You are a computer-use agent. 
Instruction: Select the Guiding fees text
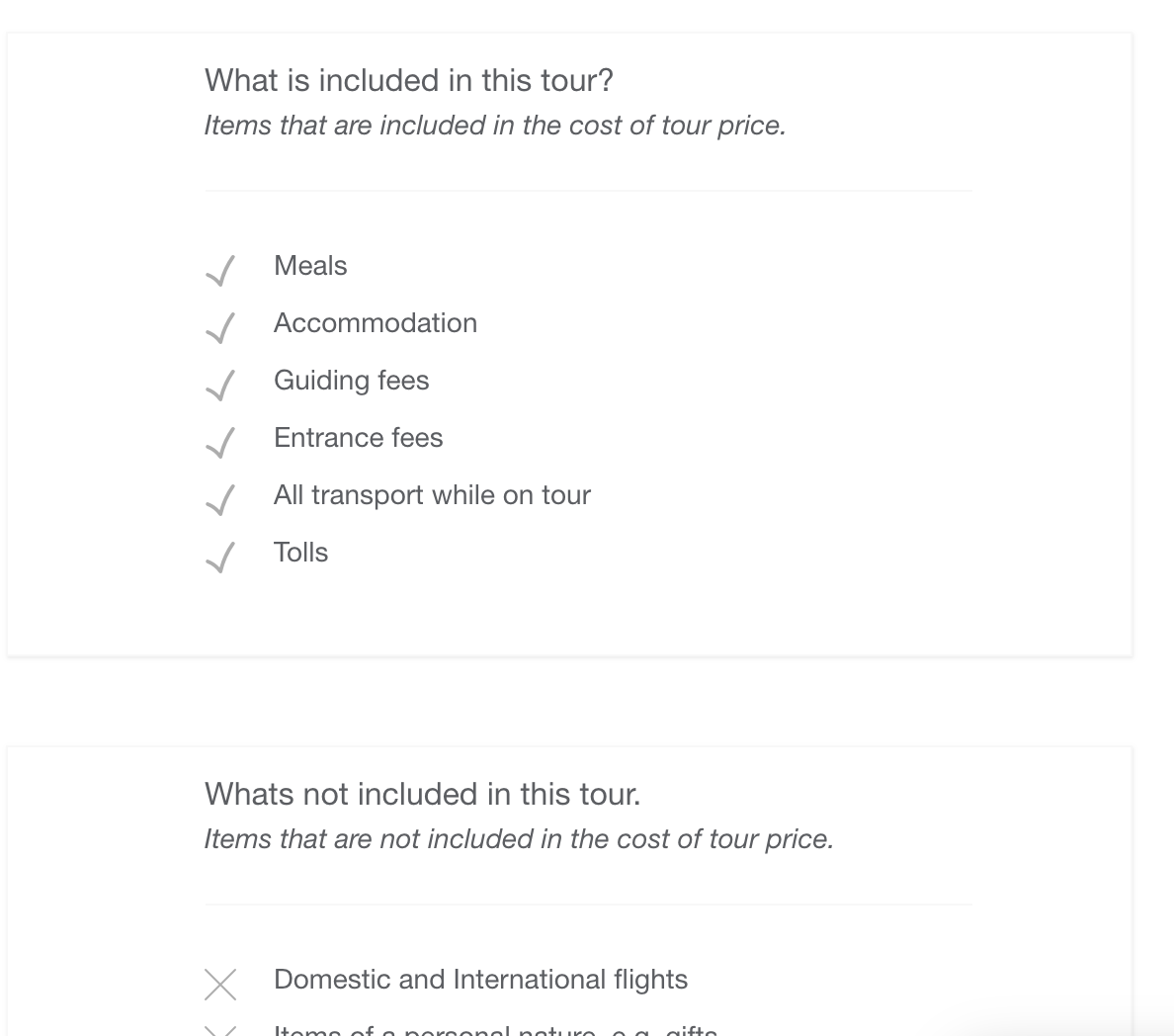click(351, 381)
